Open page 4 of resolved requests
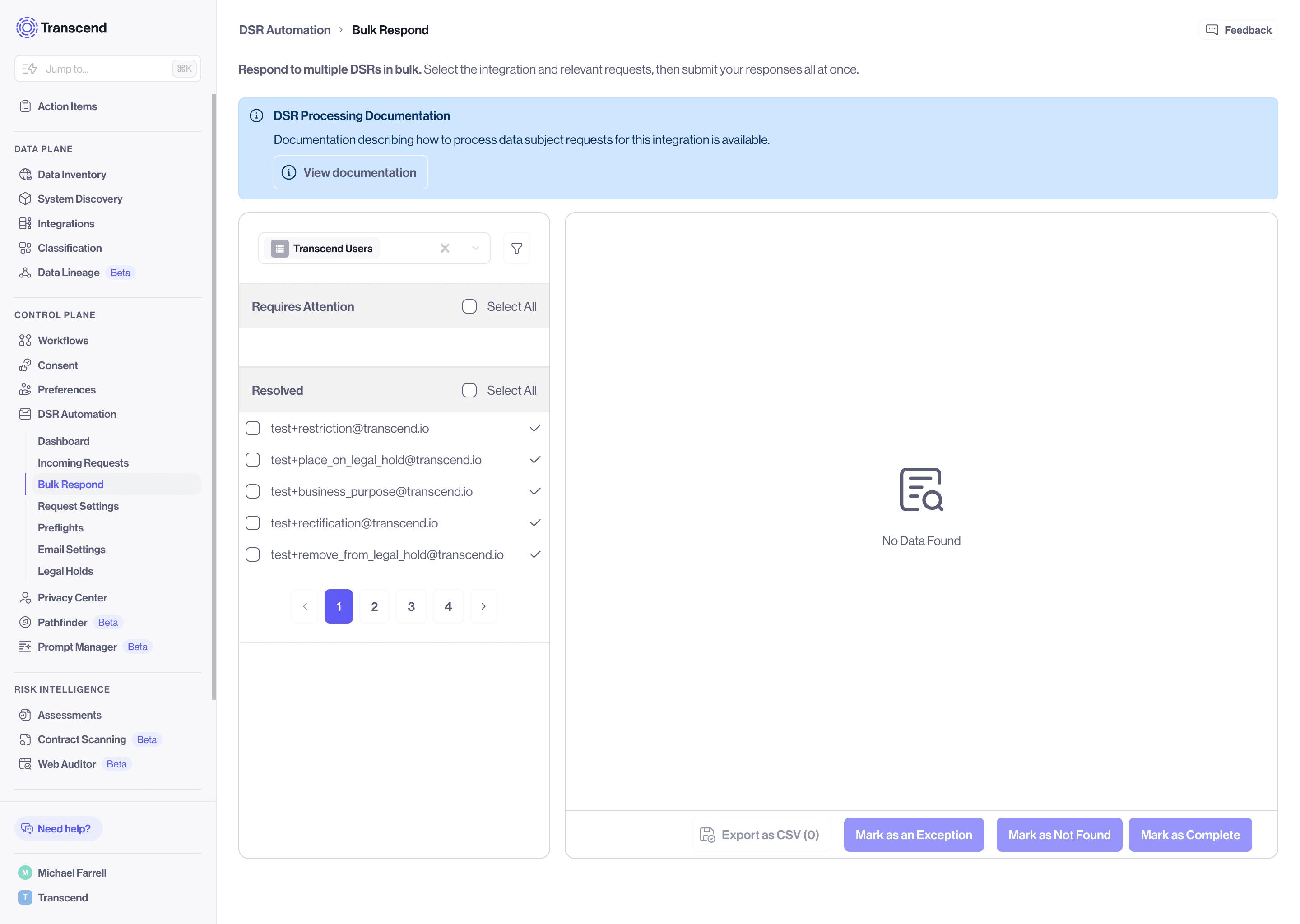 click(x=449, y=606)
